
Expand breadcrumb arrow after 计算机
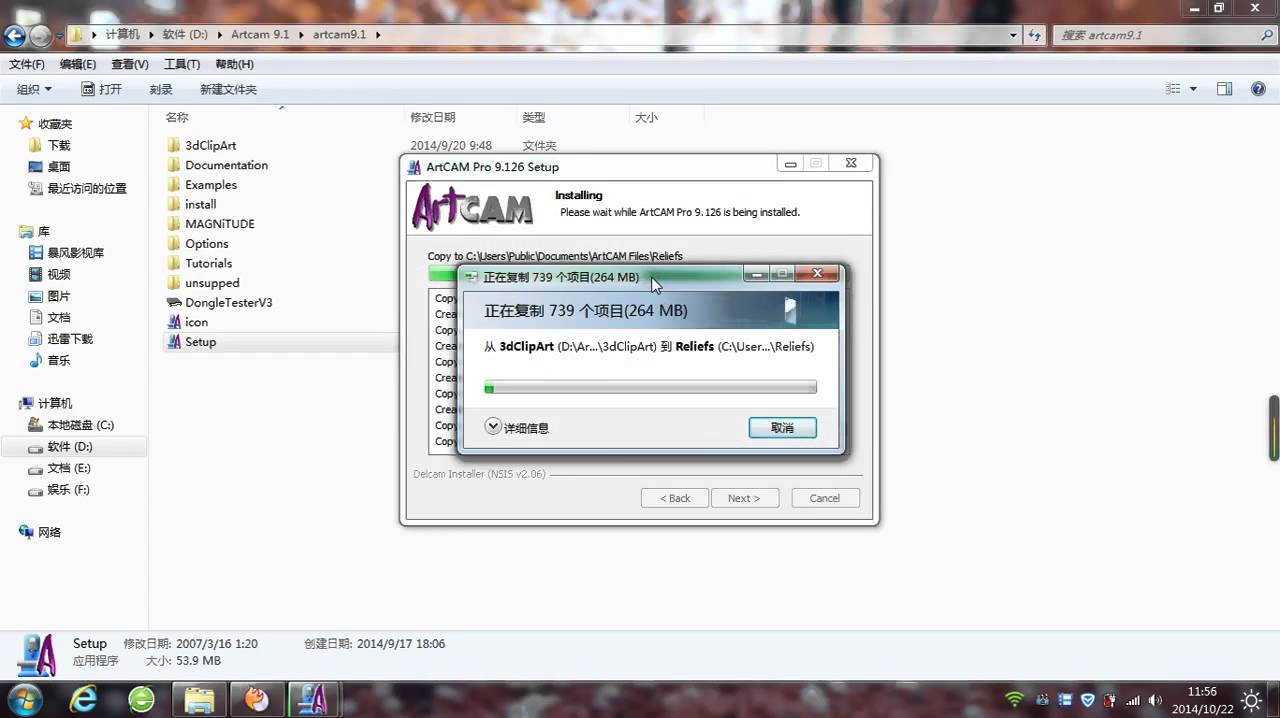coord(153,35)
